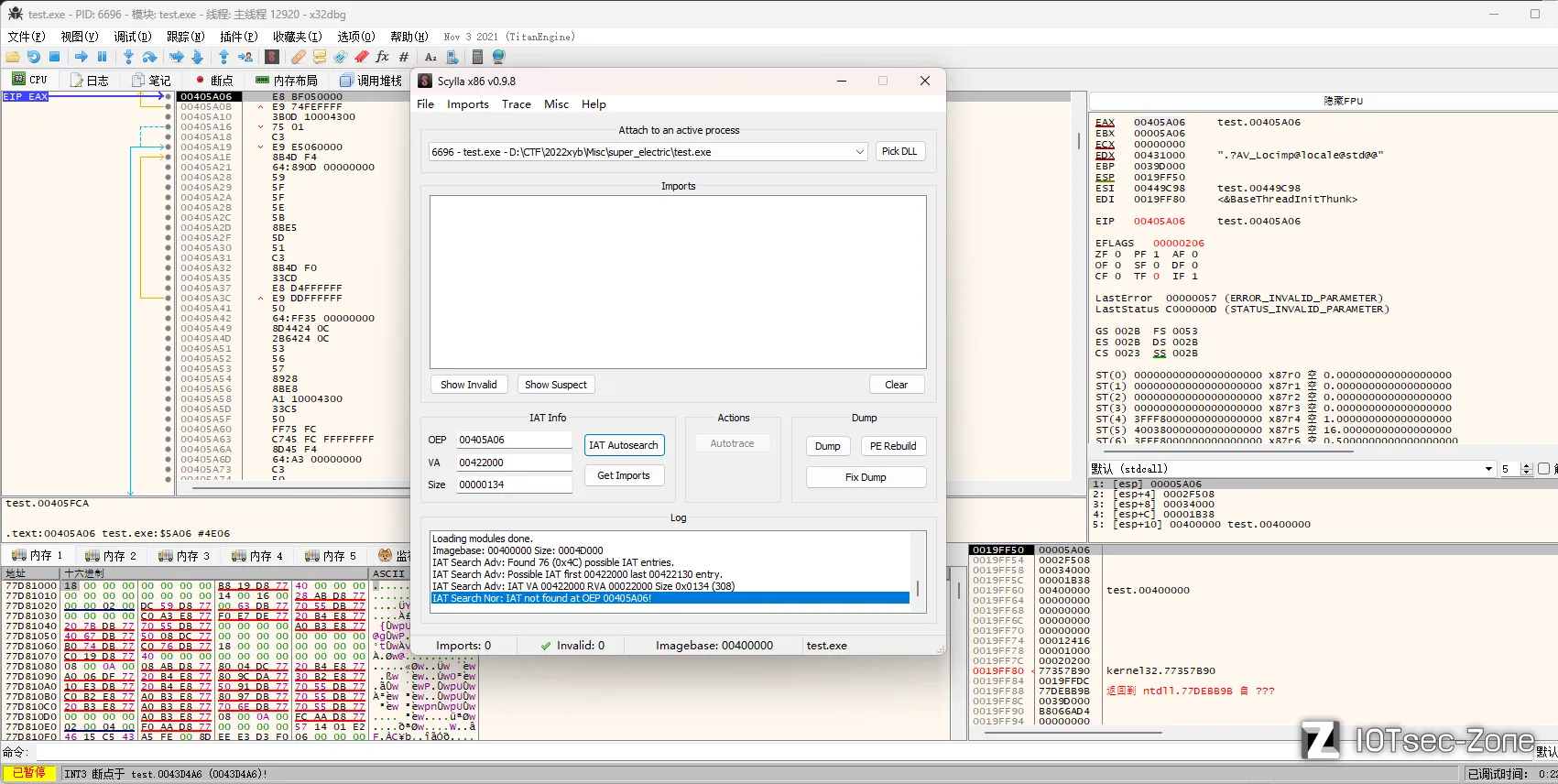Pause execution with the pause icon
Screen dimensions: 1558x784
[102, 57]
